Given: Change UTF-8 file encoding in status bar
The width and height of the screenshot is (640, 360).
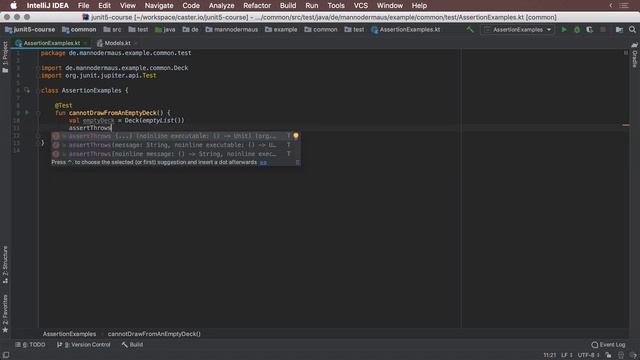Looking at the screenshot, I should [x=588, y=355].
